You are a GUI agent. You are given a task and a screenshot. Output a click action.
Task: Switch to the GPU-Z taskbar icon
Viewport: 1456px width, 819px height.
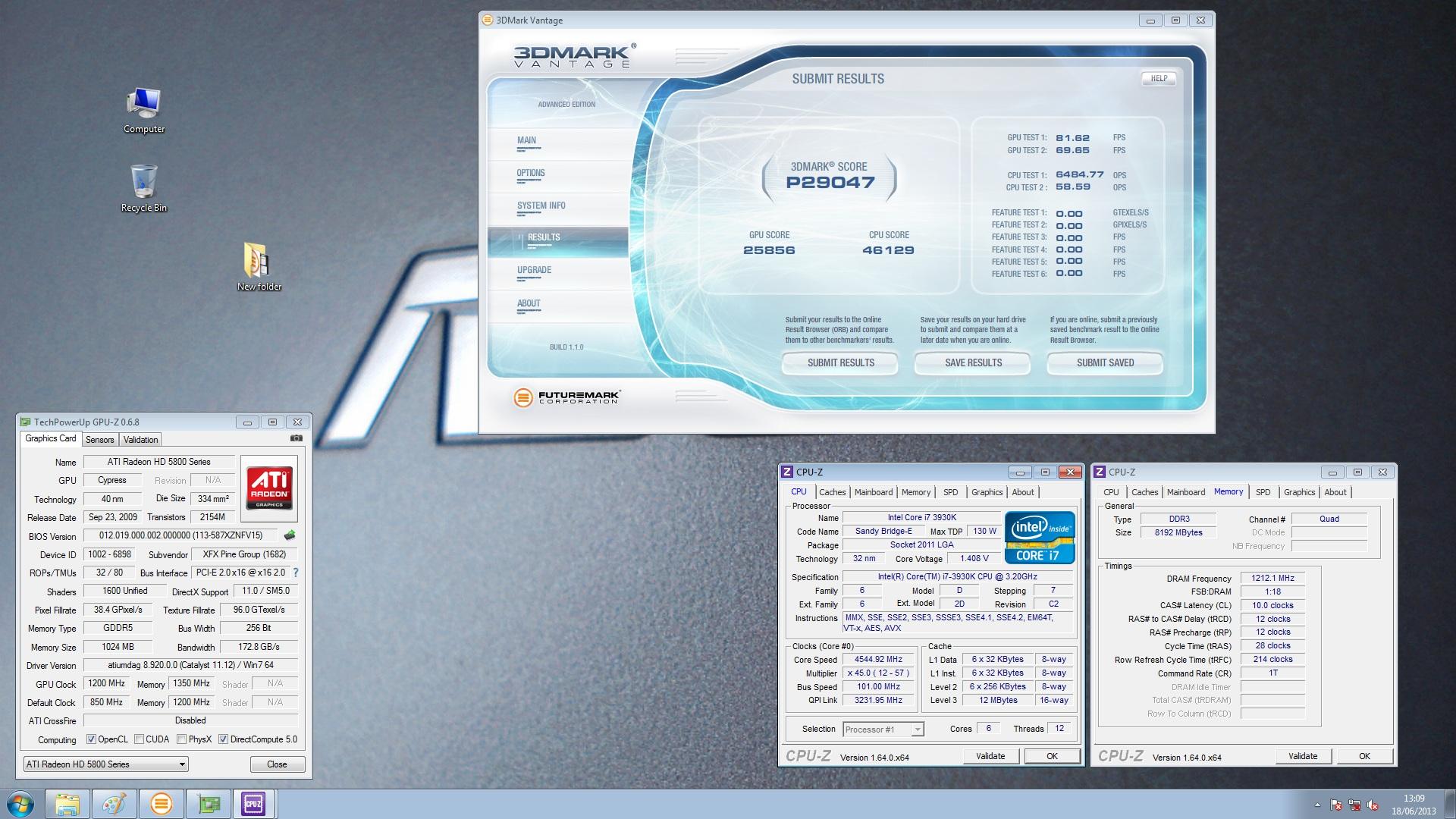pos(208,804)
